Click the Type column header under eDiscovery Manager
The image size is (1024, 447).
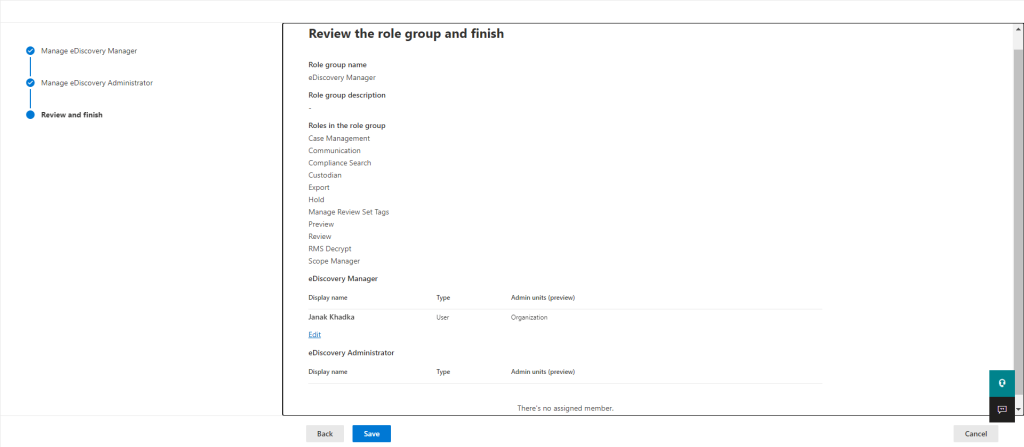443,298
